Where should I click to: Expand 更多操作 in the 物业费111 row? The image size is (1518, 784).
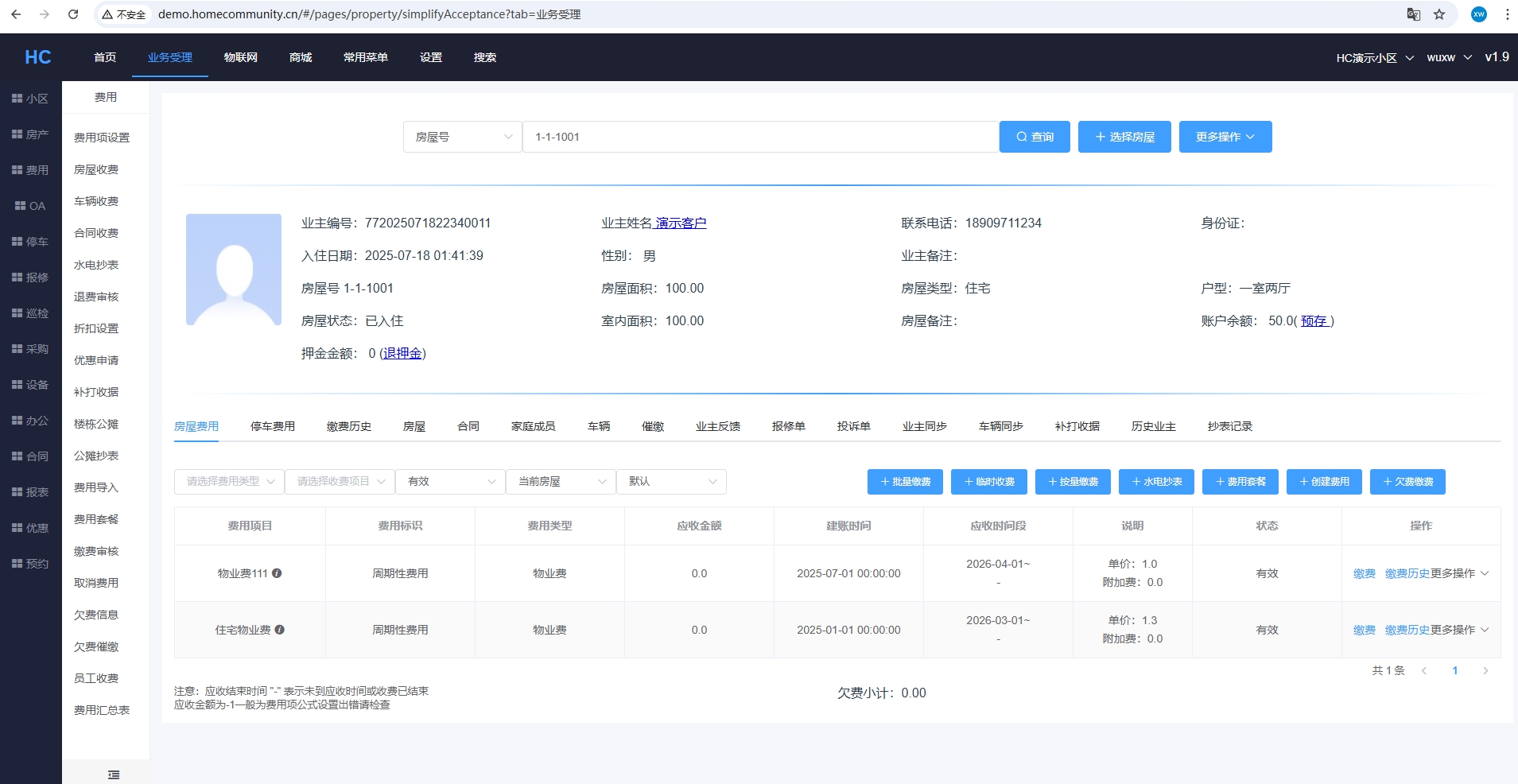click(x=1459, y=573)
